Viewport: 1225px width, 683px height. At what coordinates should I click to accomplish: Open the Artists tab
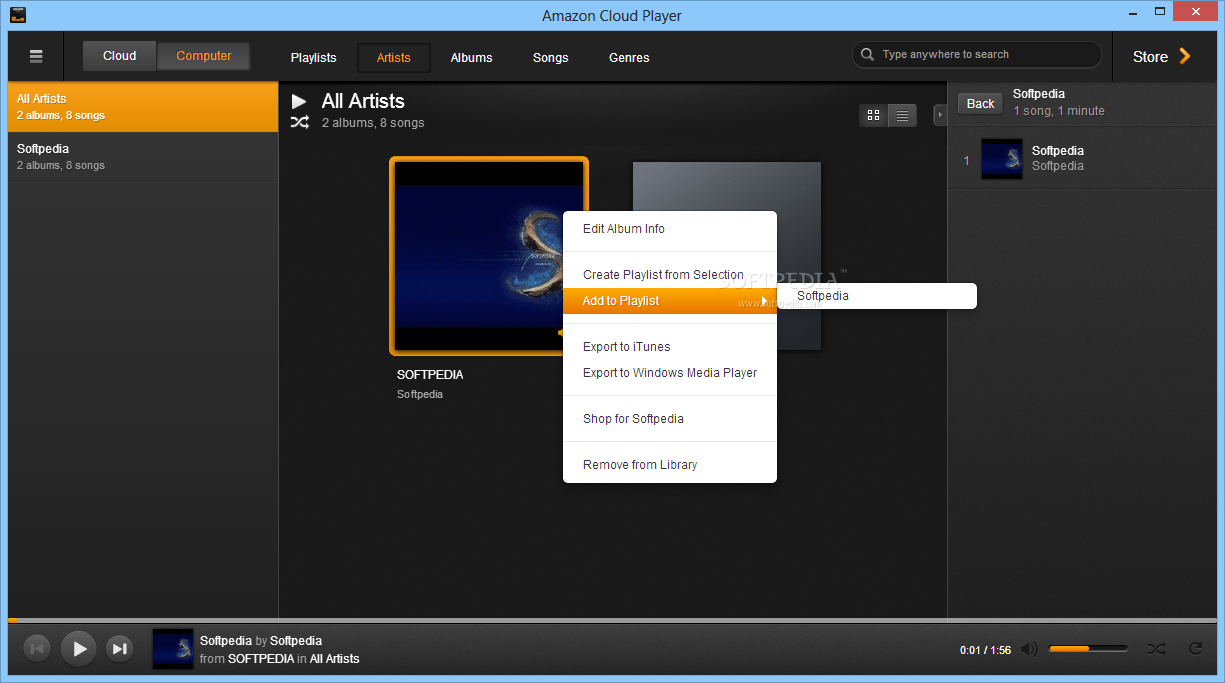[394, 58]
